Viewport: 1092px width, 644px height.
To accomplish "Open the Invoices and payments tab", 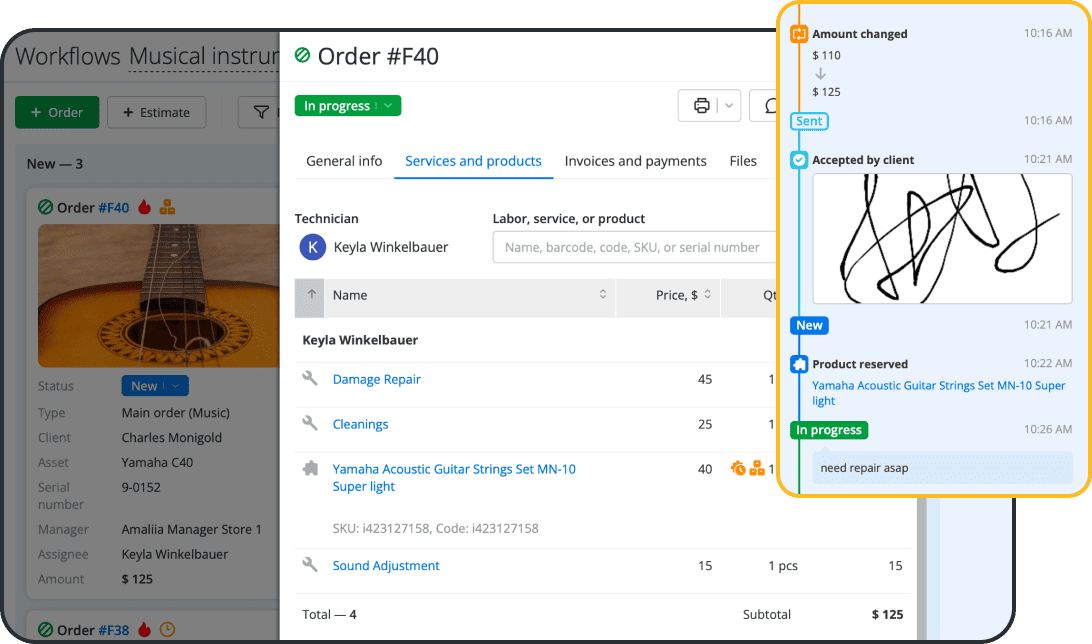I will (635, 161).
